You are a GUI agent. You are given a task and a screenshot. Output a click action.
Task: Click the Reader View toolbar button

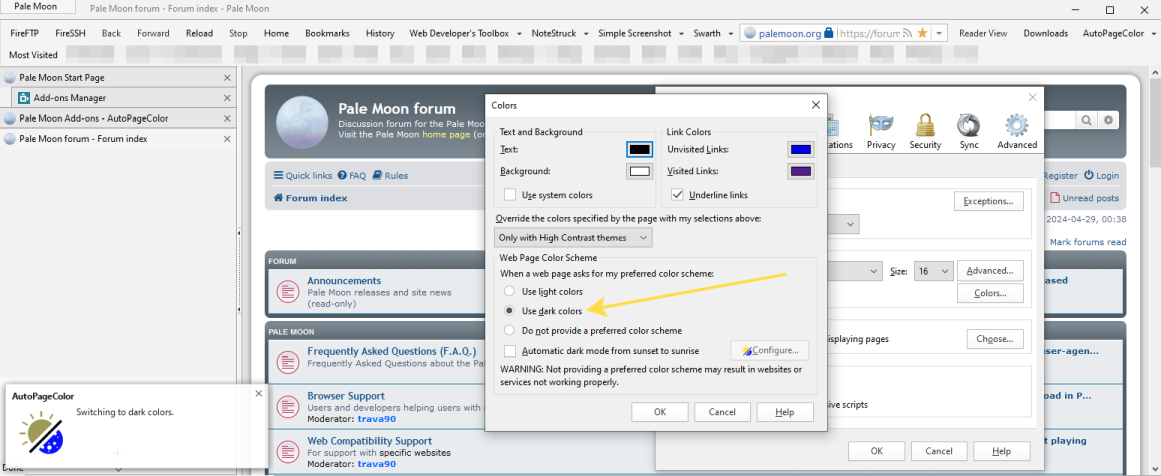(x=983, y=33)
